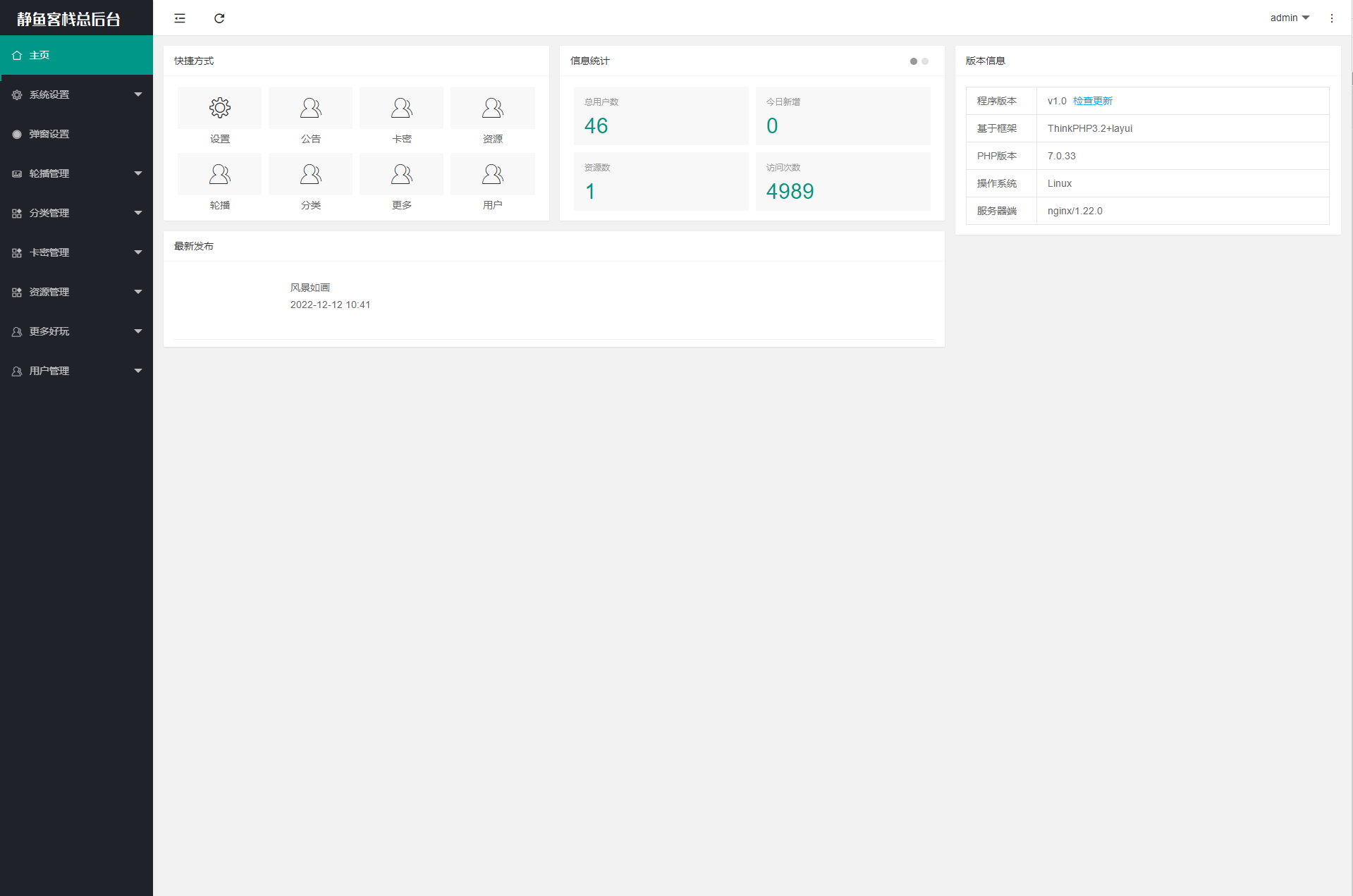Open the 用户 shortcut icon
Image resolution: width=1353 pixels, height=896 pixels.
(x=492, y=174)
